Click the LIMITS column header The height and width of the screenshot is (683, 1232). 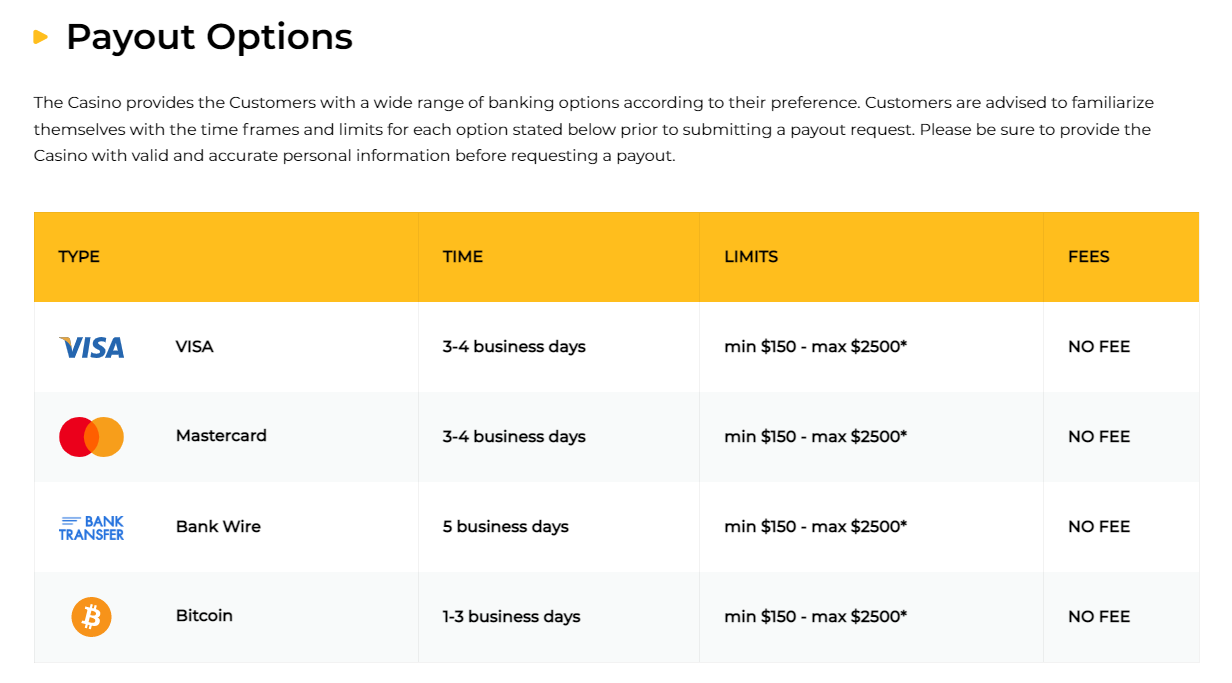click(751, 257)
